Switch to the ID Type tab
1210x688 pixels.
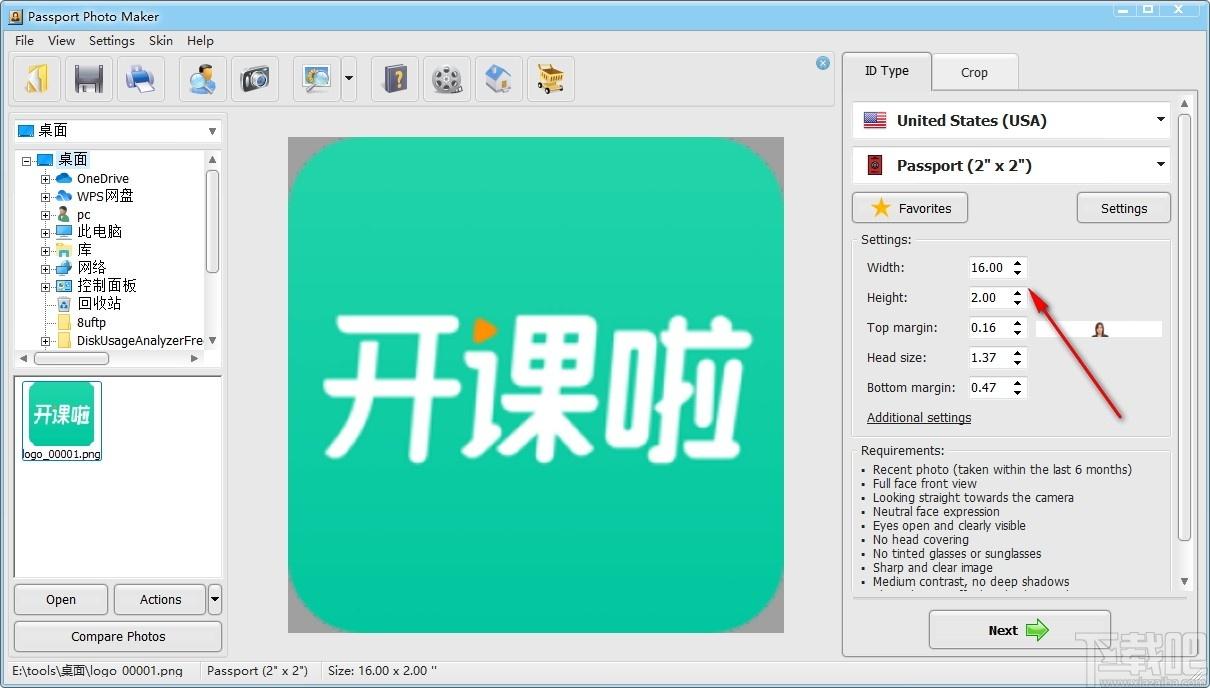tap(887, 71)
